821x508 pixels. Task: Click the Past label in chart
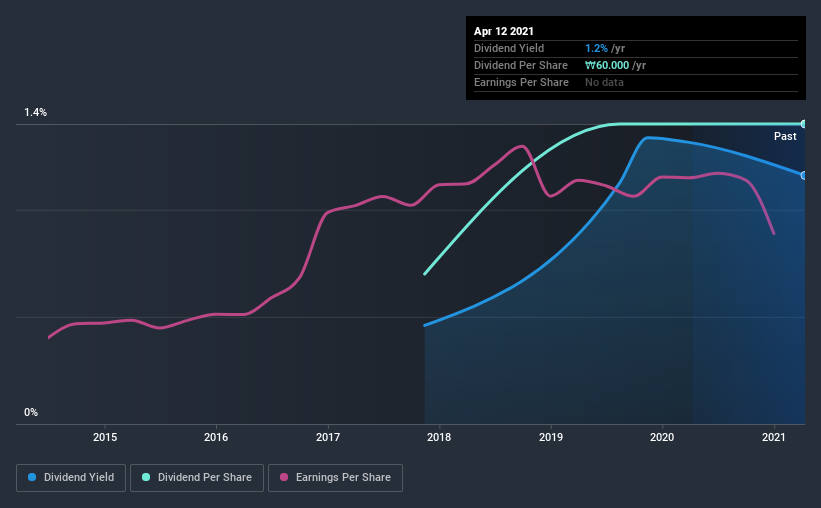[x=785, y=136]
